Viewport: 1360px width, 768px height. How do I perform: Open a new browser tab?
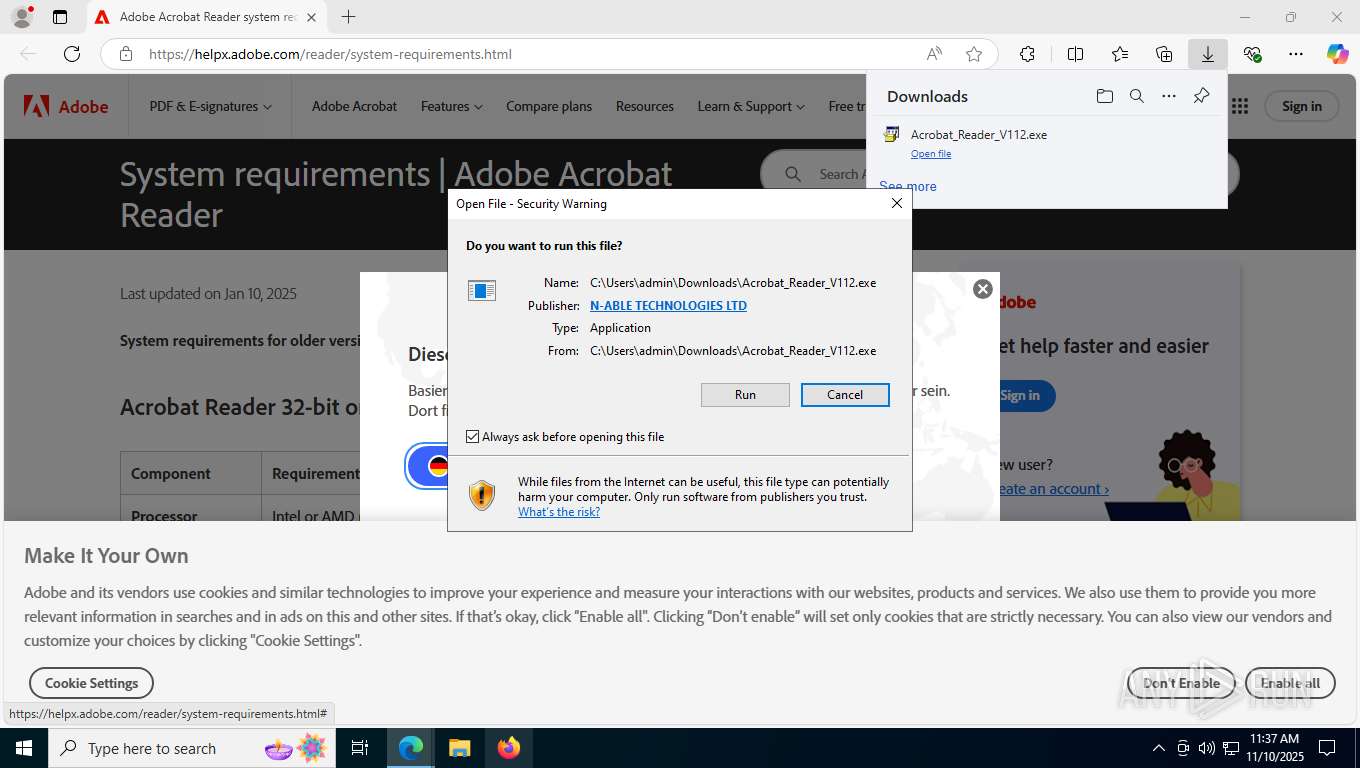click(x=348, y=17)
